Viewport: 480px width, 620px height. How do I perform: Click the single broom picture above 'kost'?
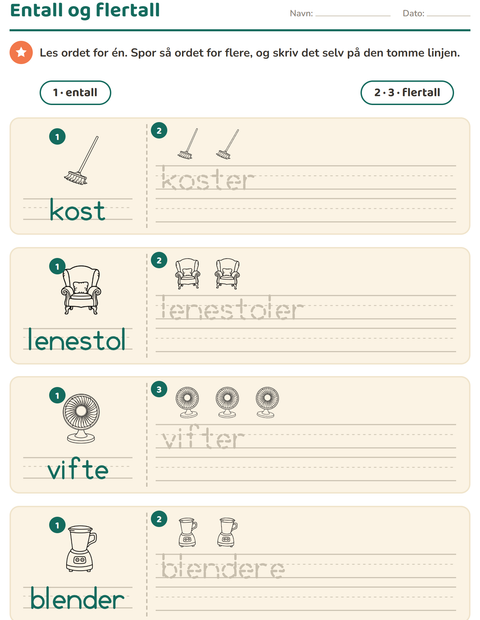pos(81,161)
